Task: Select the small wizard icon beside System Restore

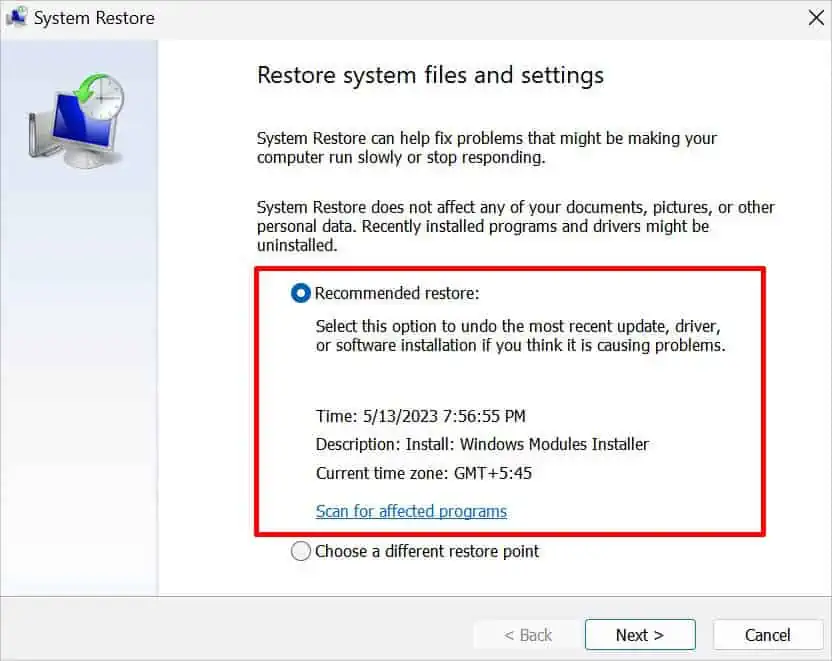Action: [16, 17]
